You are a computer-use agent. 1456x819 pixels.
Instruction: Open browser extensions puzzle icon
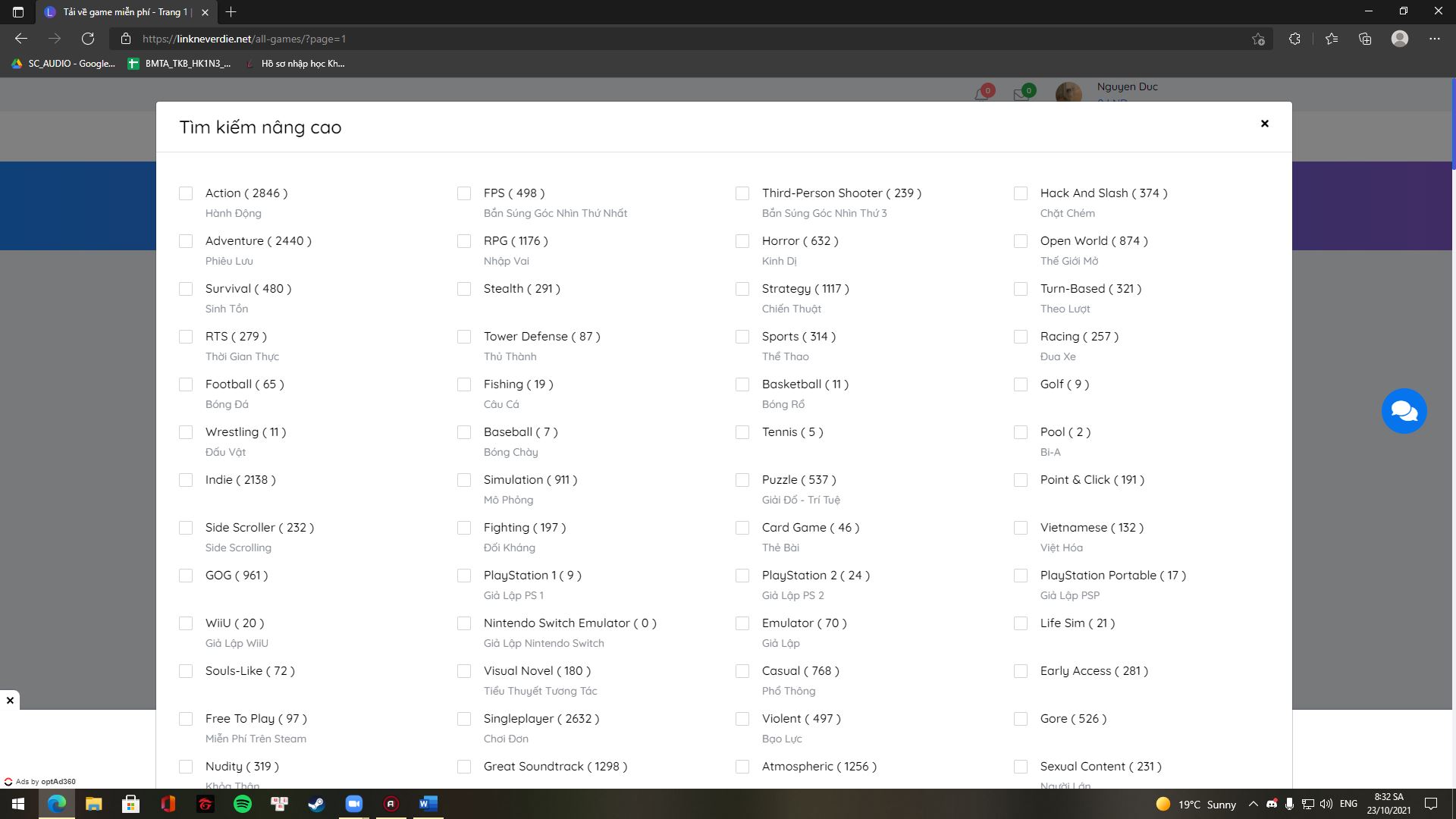click(1294, 39)
